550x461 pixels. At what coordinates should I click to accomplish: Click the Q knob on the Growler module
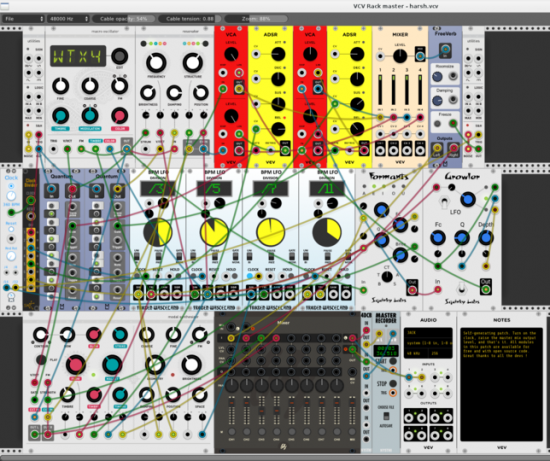[x=462, y=238]
